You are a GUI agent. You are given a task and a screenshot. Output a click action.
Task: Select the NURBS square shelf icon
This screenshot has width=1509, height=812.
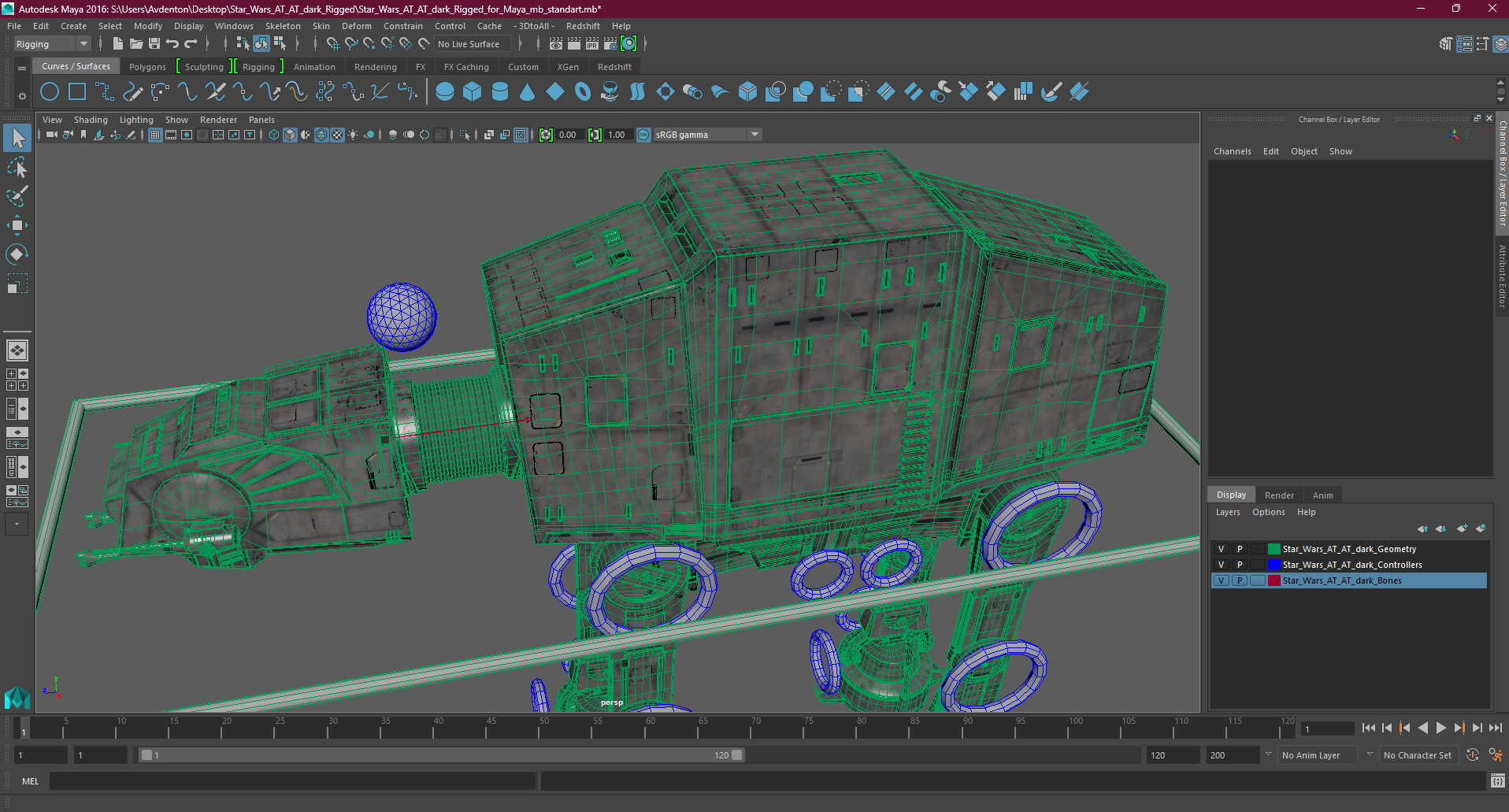(x=77, y=92)
